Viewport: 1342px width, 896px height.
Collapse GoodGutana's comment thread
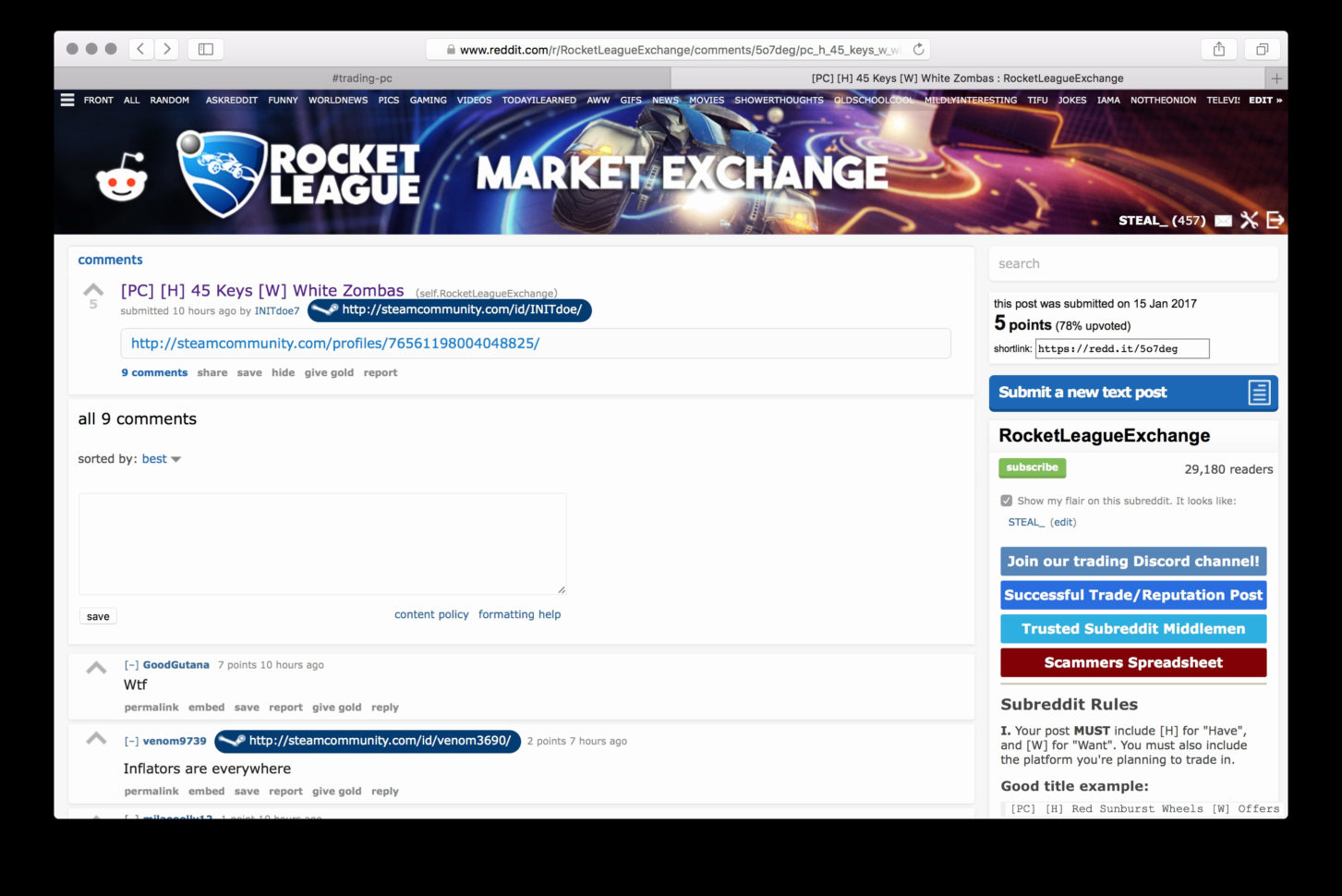pyautogui.click(x=130, y=664)
